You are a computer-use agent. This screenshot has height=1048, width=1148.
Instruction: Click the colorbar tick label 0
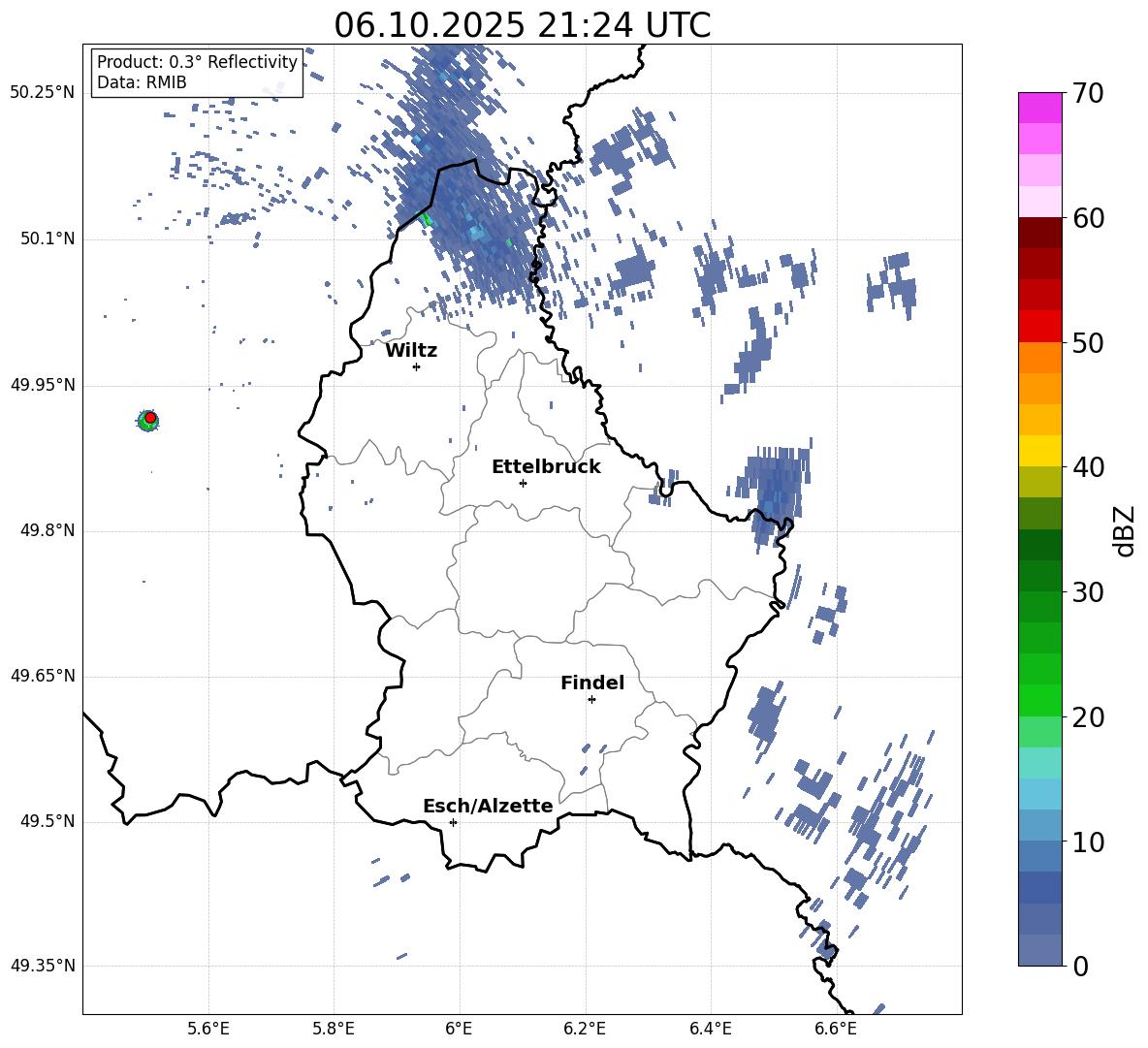pyautogui.click(x=1081, y=966)
